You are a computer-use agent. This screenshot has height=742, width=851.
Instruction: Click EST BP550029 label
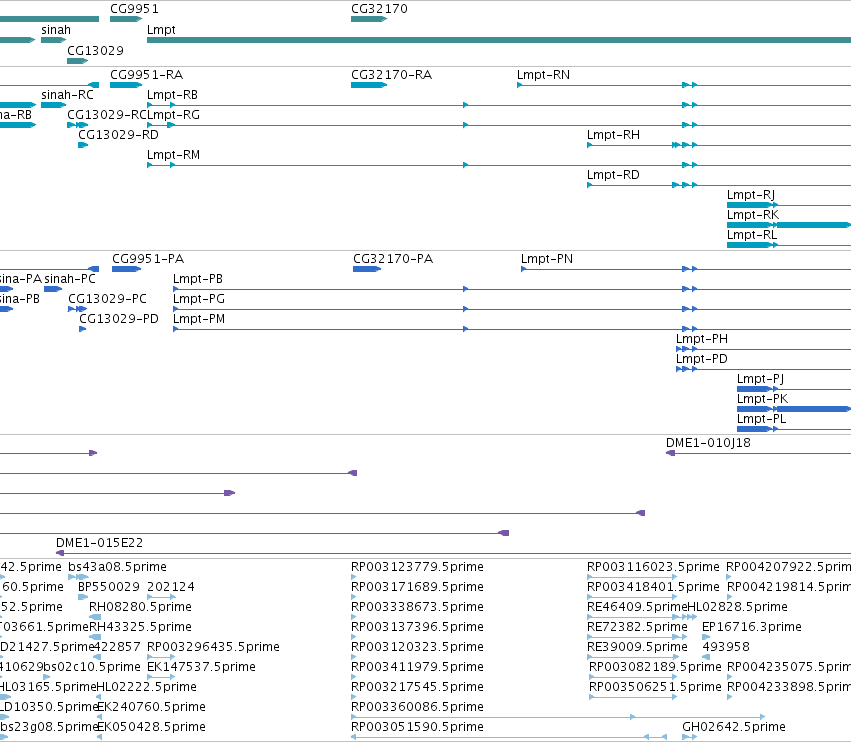click(x=109, y=587)
